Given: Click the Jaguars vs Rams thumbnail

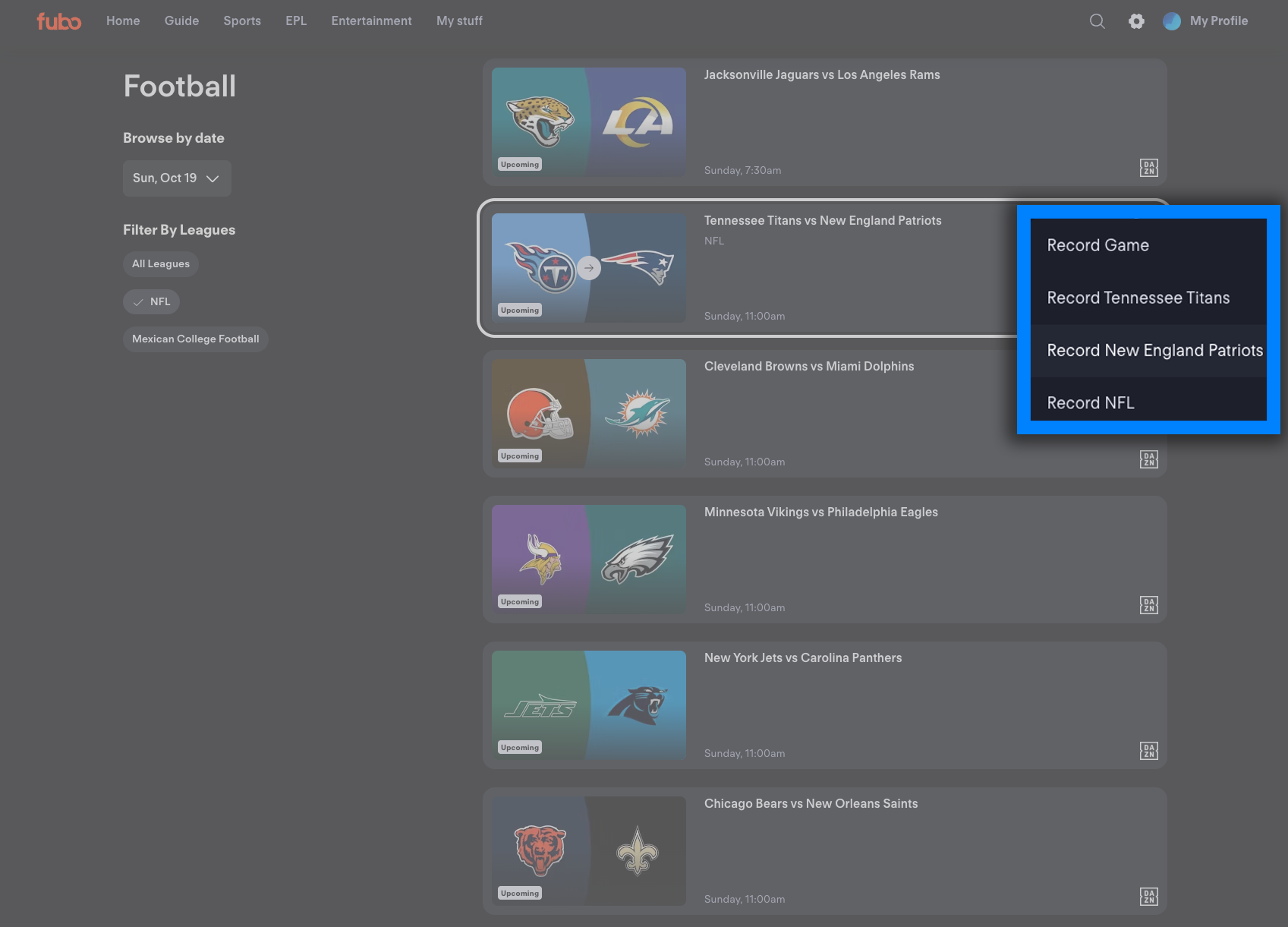Looking at the screenshot, I should pos(589,122).
